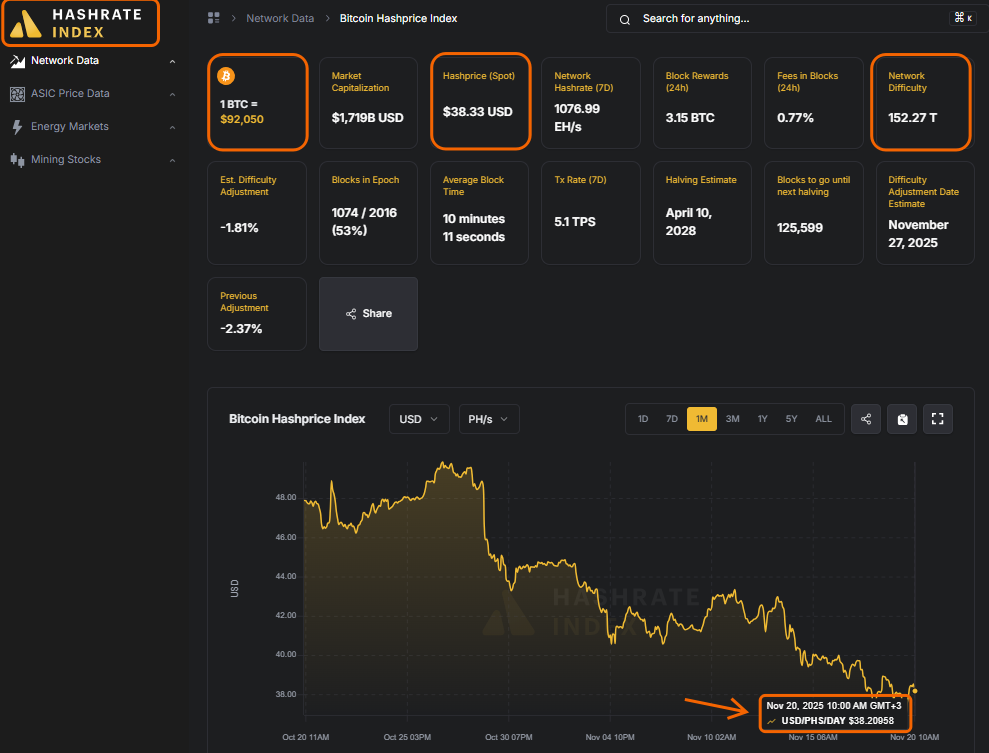This screenshot has height=753, width=989.
Task: Click the Mining Stocks candlestick icon
Action: click(18, 160)
